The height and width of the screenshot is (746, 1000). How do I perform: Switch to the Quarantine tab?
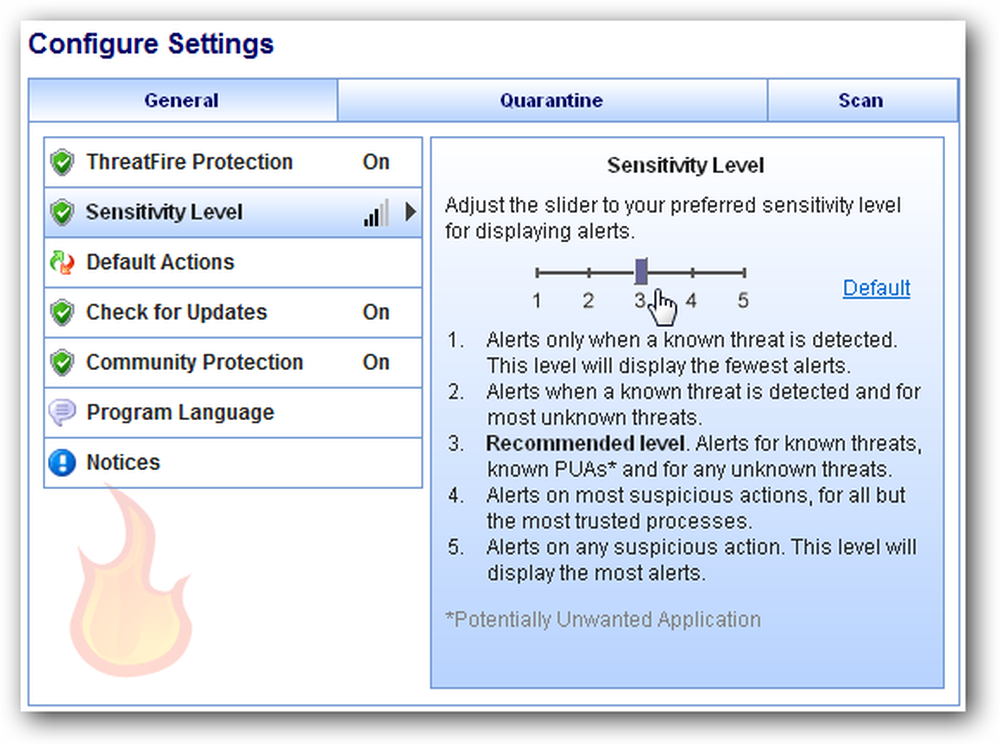click(x=552, y=100)
